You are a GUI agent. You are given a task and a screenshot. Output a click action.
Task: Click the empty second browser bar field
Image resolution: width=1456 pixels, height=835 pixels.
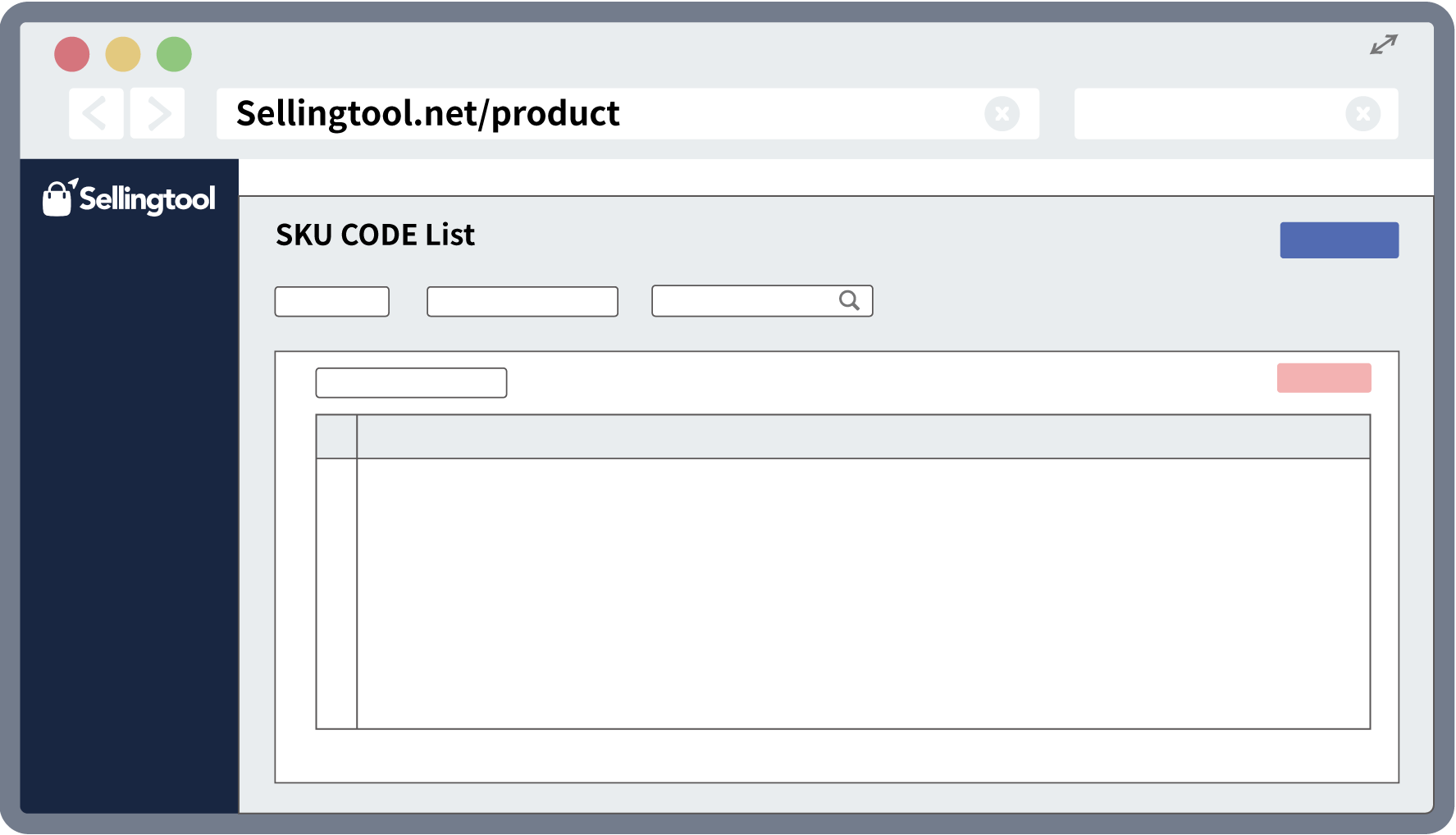[x=1236, y=114]
